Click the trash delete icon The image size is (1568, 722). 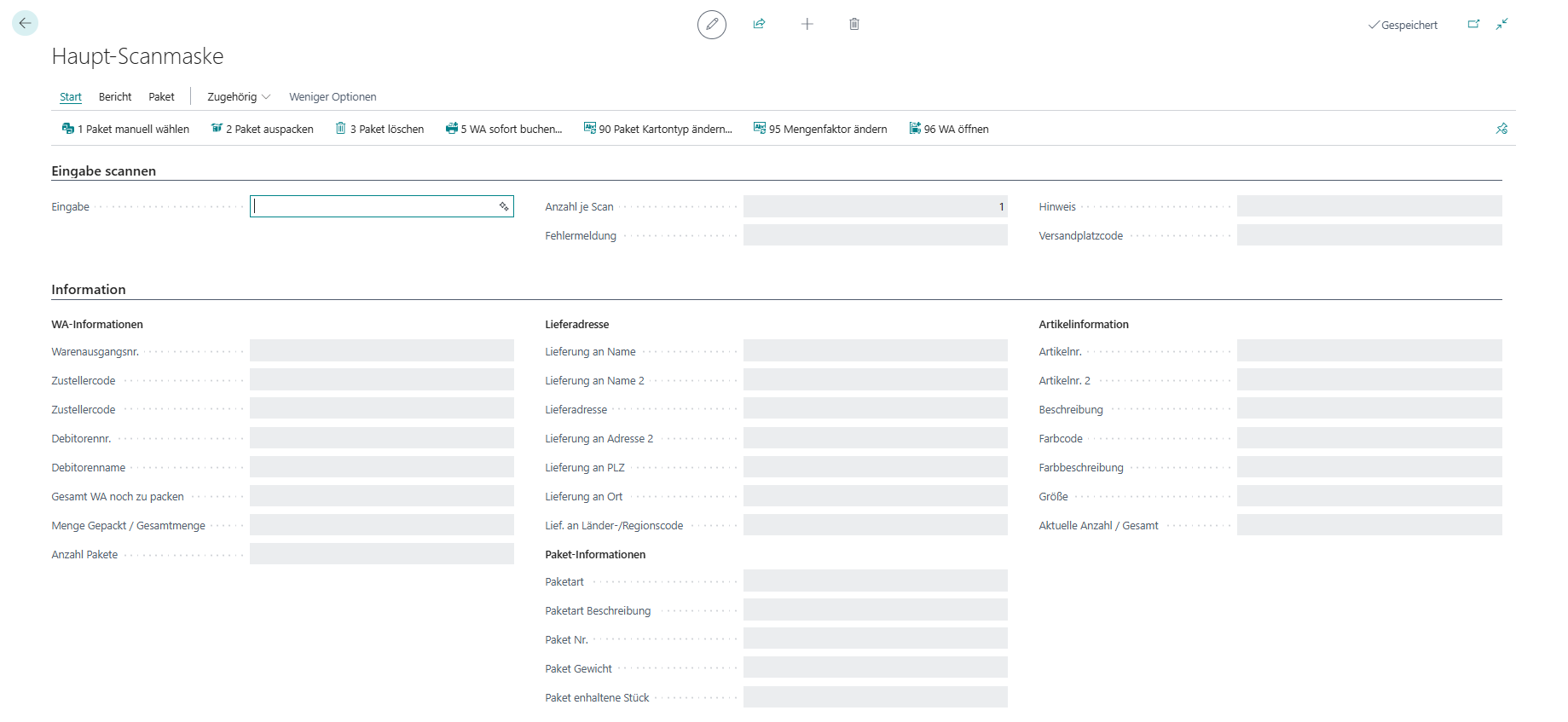pos(853,24)
